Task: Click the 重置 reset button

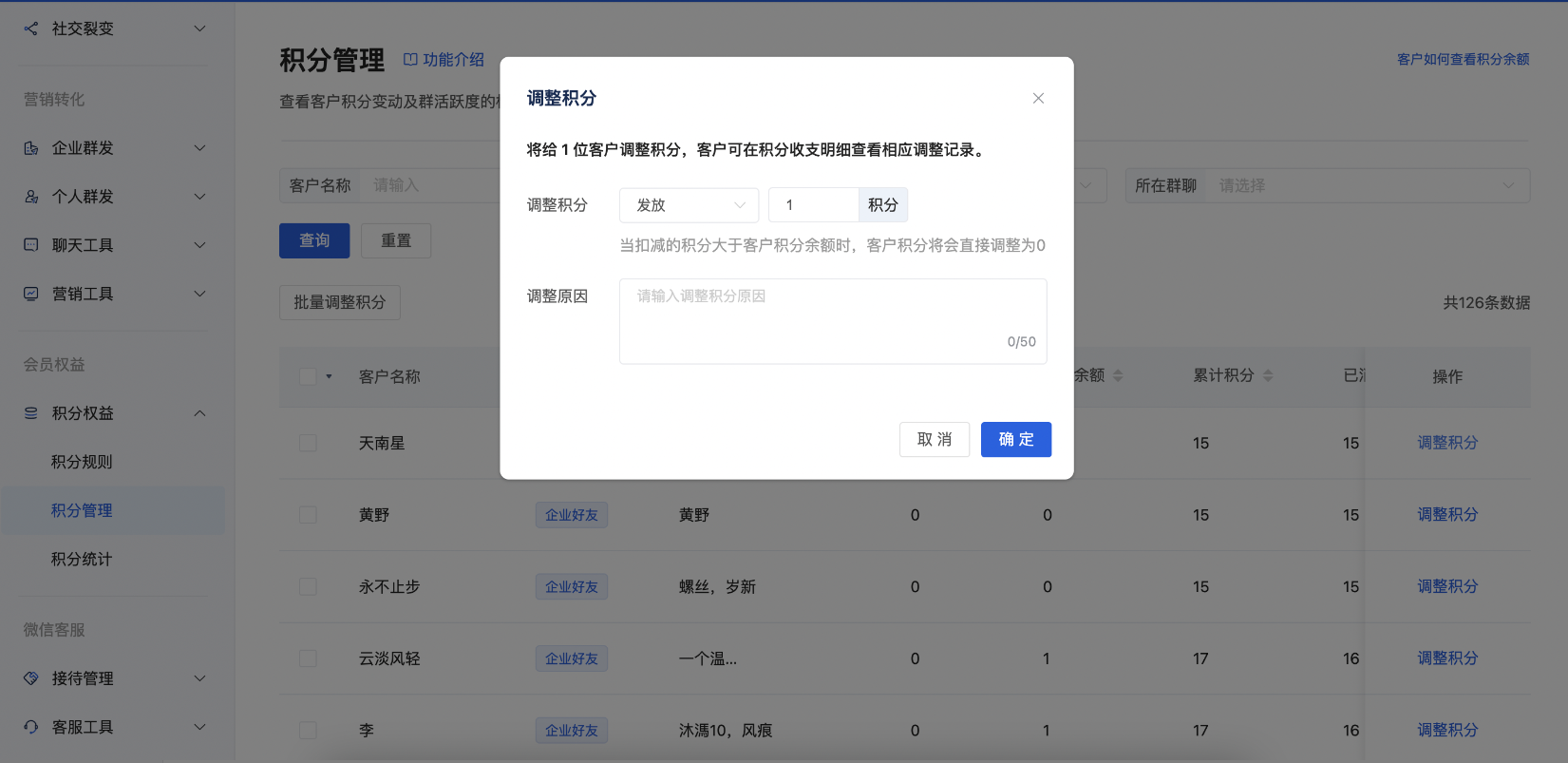Action: tap(396, 240)
